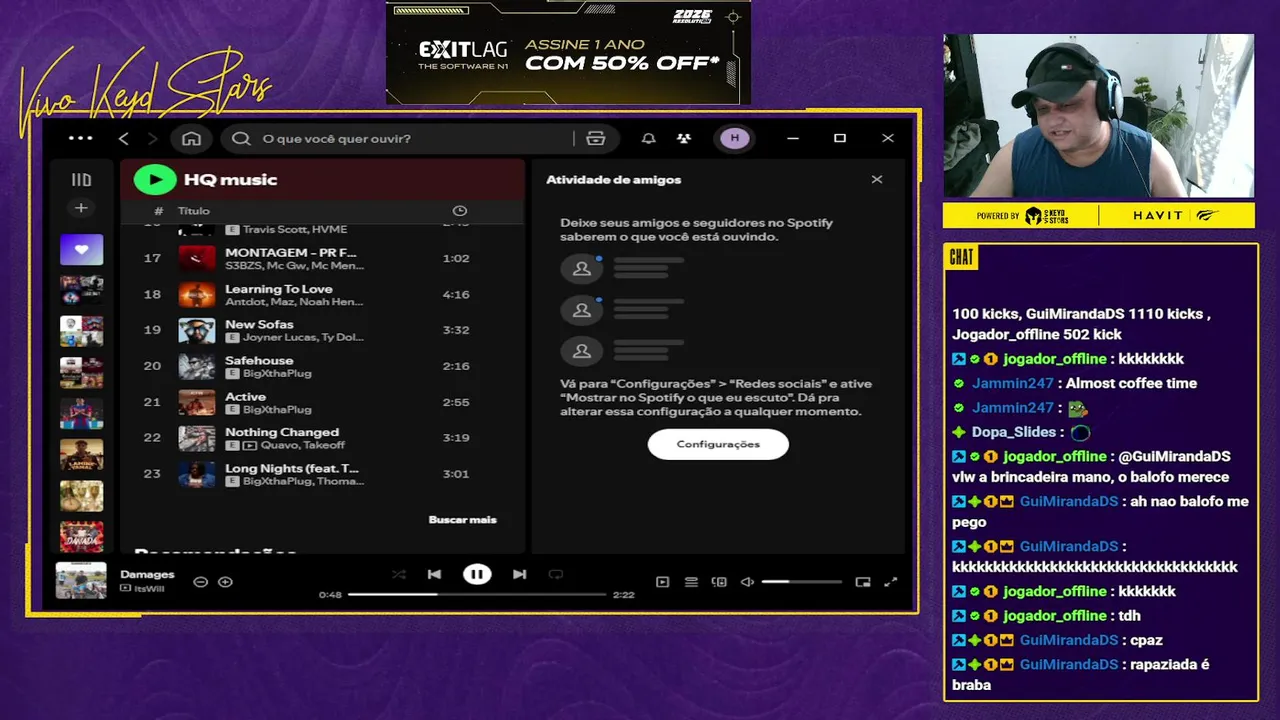Click the Configurações button
The image size is (1280, 720).
coord(718,444)
